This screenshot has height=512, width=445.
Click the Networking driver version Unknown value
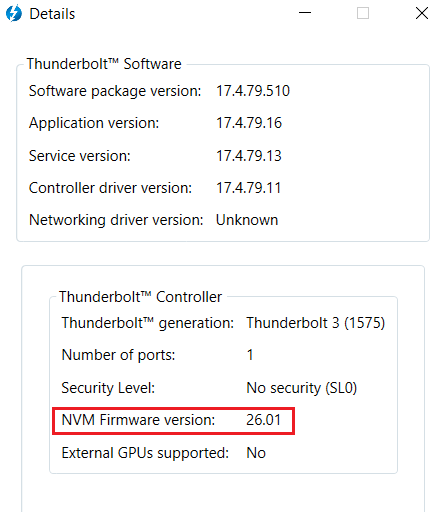point(247,220)
